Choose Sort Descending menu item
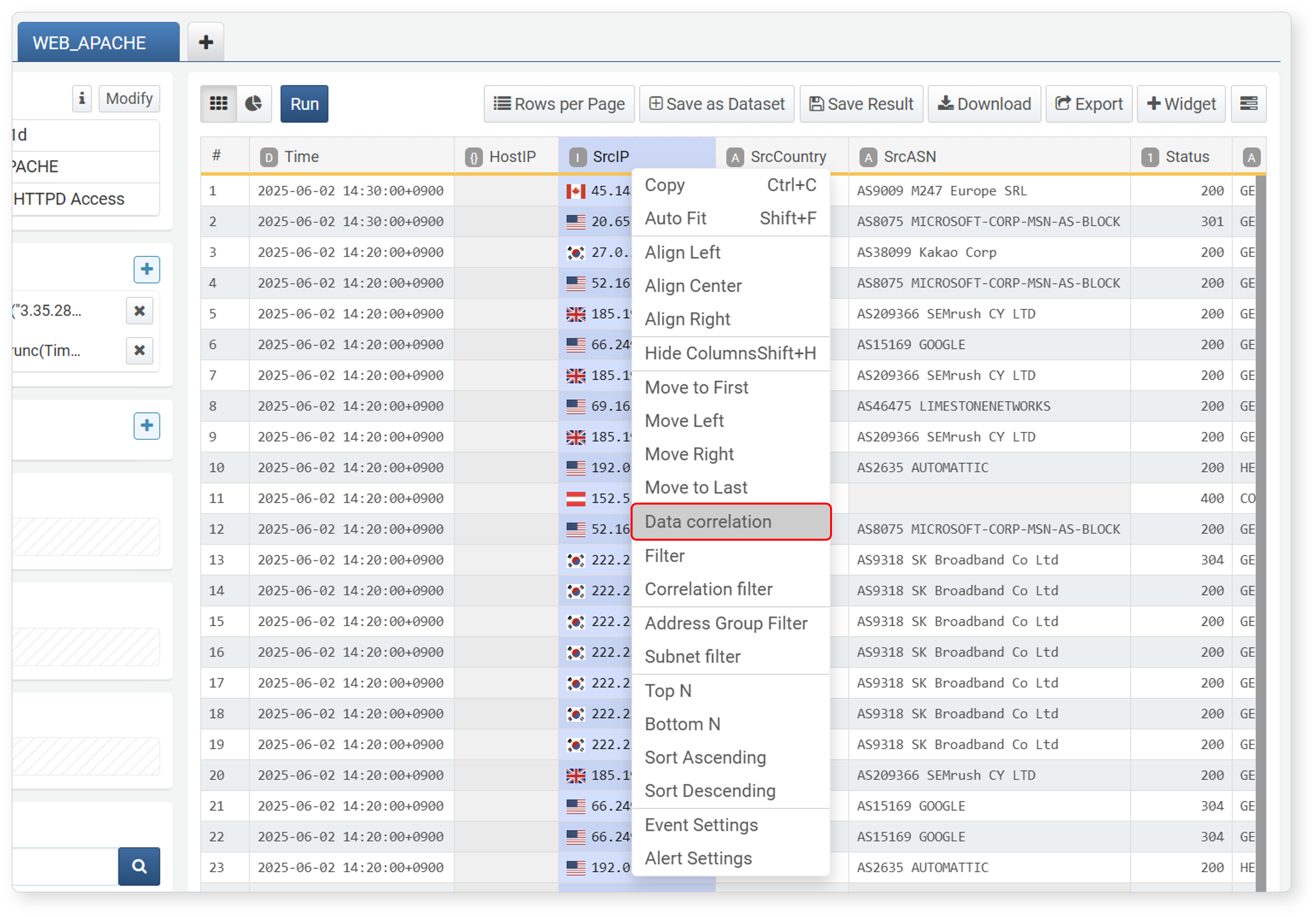The width and height of the screenshot is (1316, 917). [x=730, y=791]
